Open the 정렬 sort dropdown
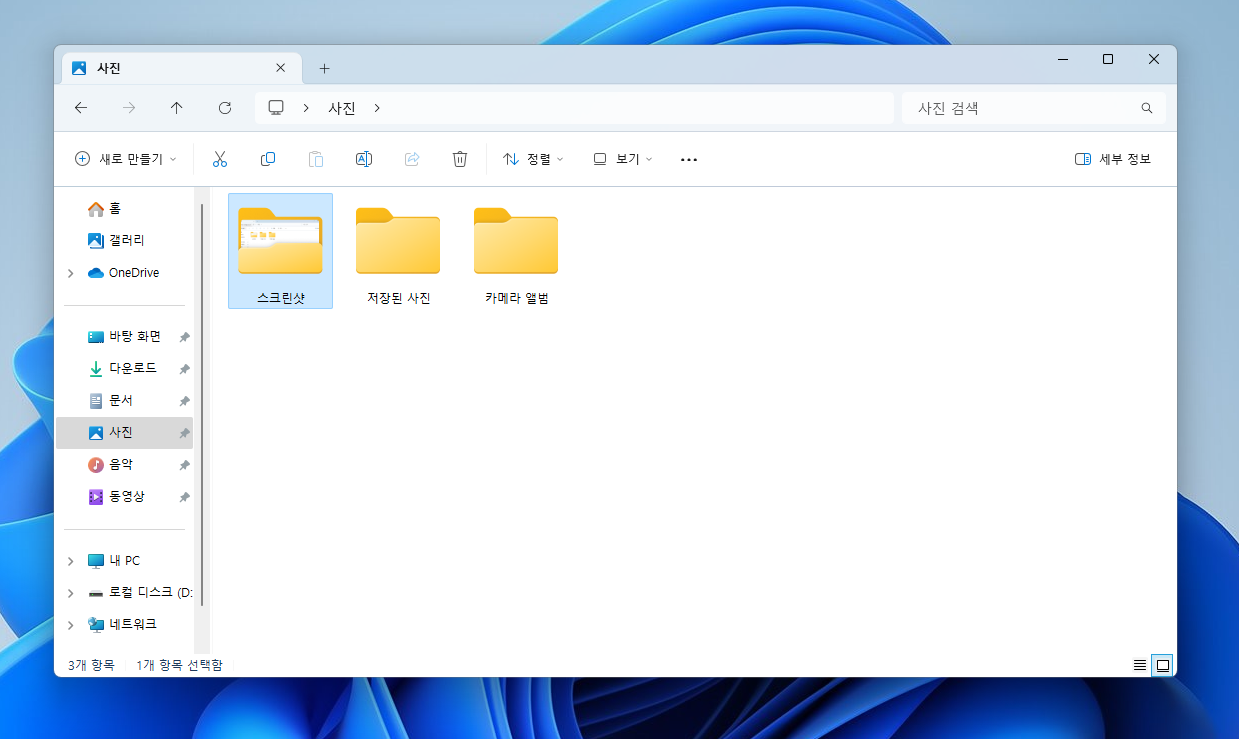Image resolution: width=1239 pixels, height=739 pixels. (x=533, y=159)
